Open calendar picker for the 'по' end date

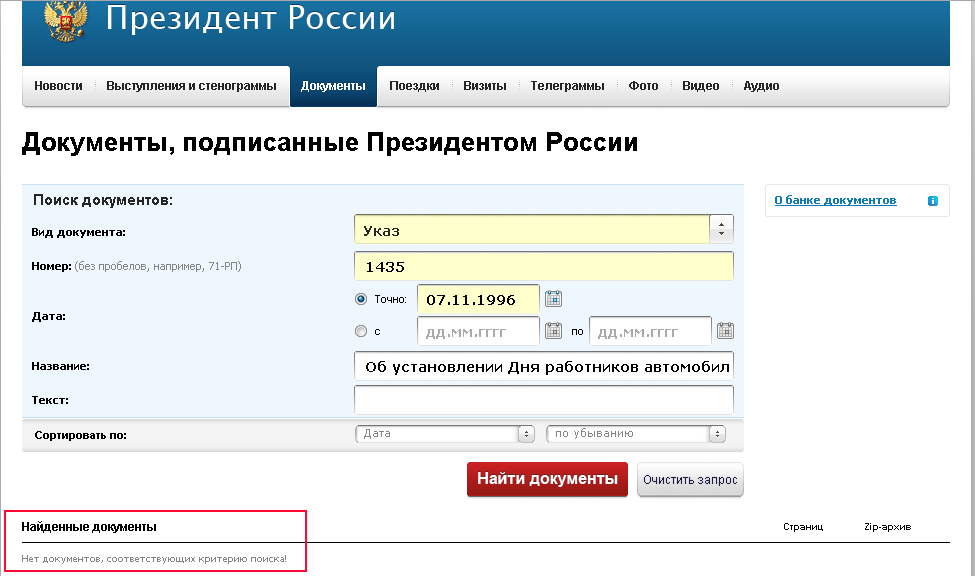(725, 331)
